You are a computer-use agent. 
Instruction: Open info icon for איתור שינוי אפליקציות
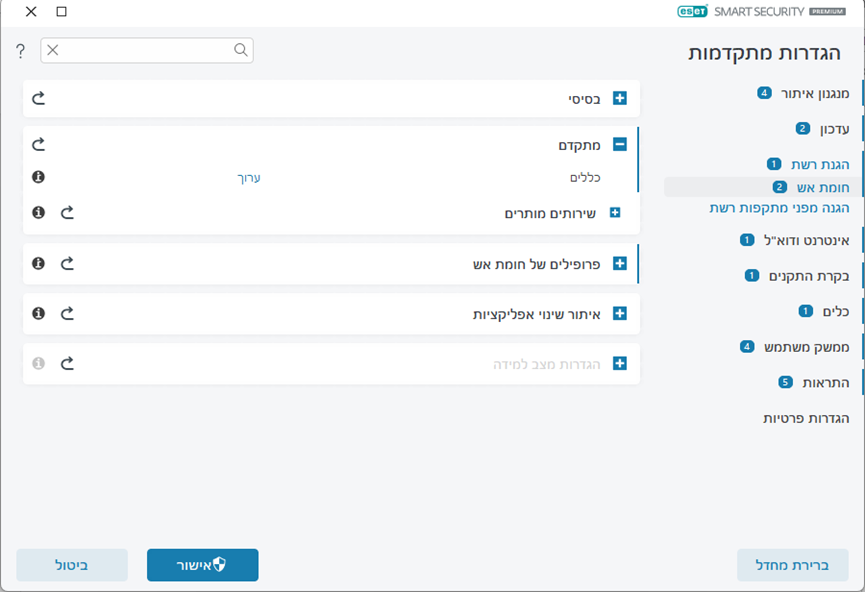(x=38, y=313)
